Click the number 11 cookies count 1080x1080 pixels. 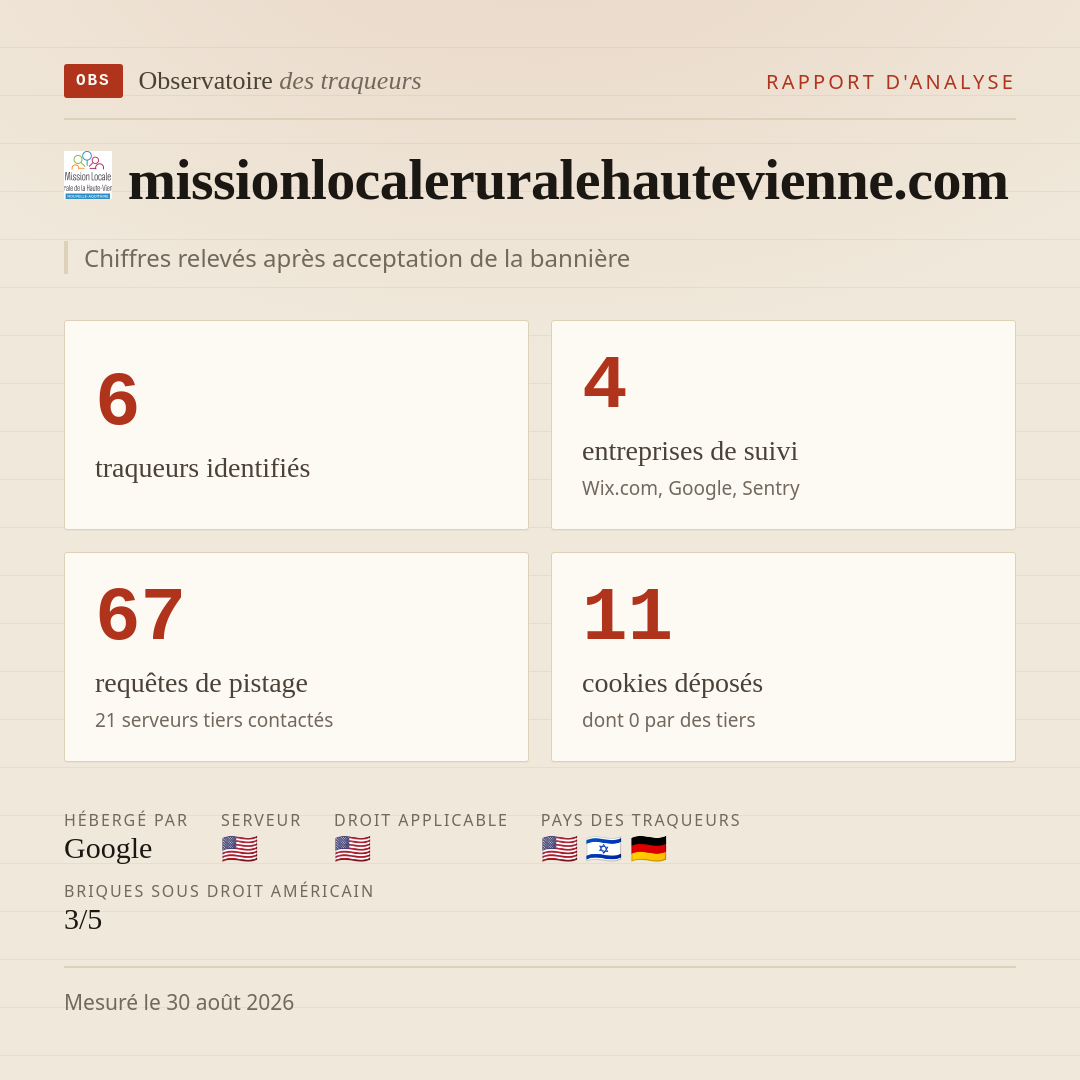pos(627,614)
